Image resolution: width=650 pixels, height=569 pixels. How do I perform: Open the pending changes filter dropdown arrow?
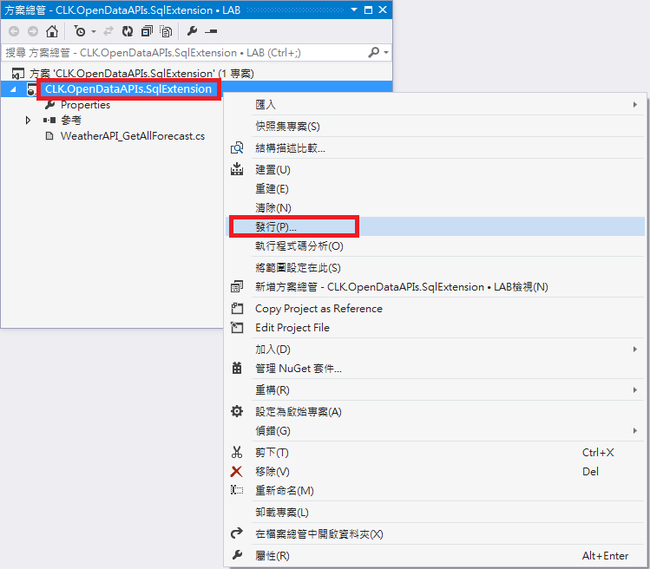click(x=94, y=31)
